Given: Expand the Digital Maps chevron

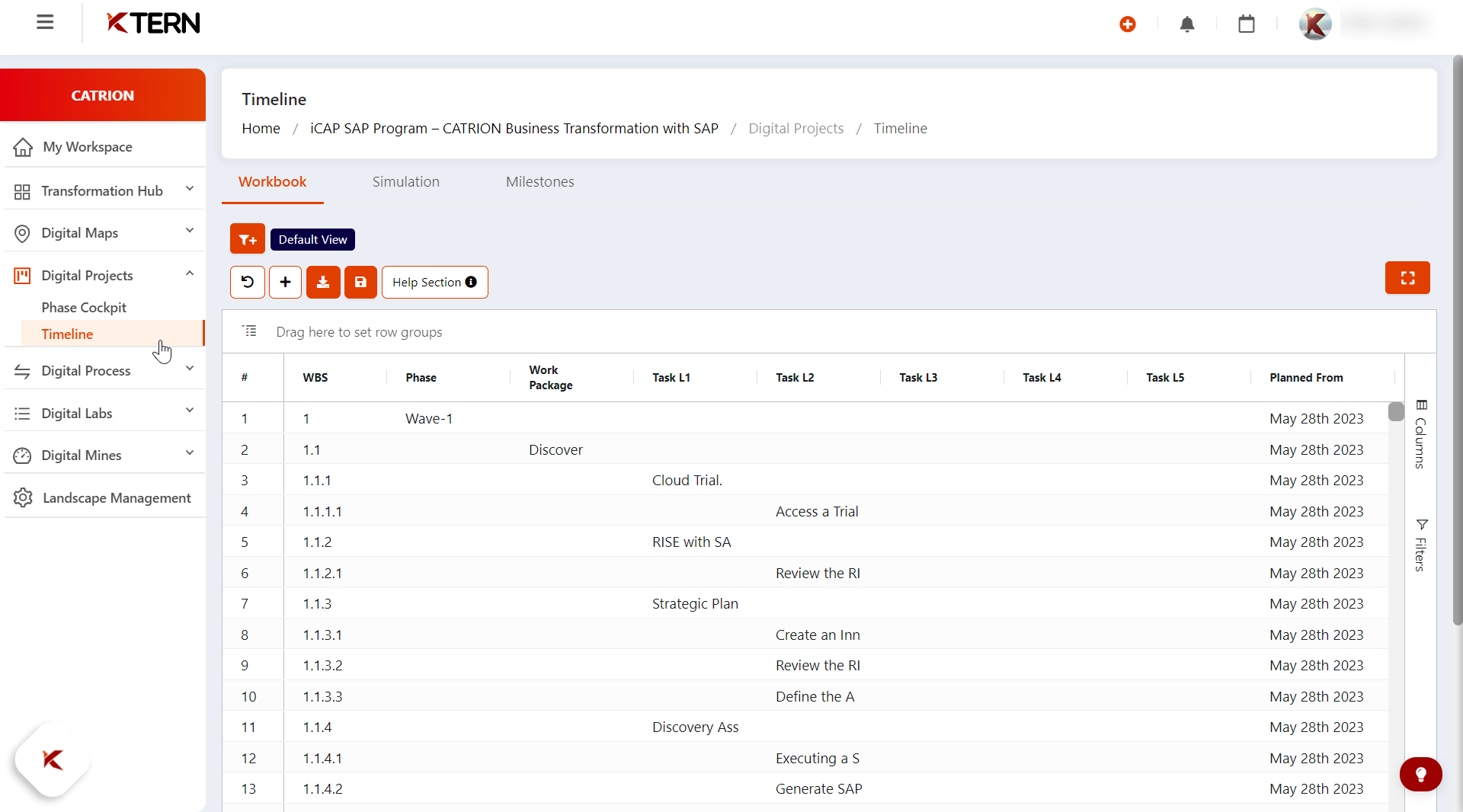Looking at the screenshot, I should pyautogui.click(x=190, y=231).
